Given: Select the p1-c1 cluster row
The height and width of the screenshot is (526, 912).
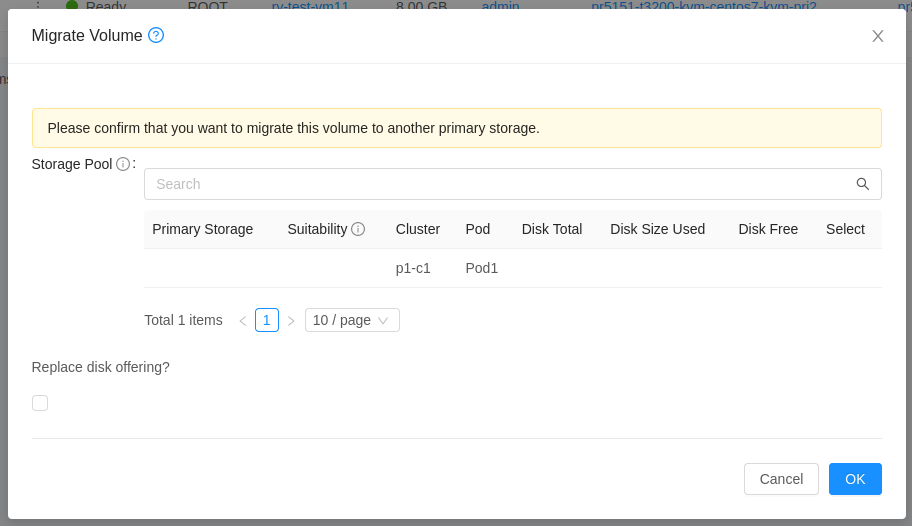Looking at the screenshot, I should pyautogui.click(x=413, y=268).
